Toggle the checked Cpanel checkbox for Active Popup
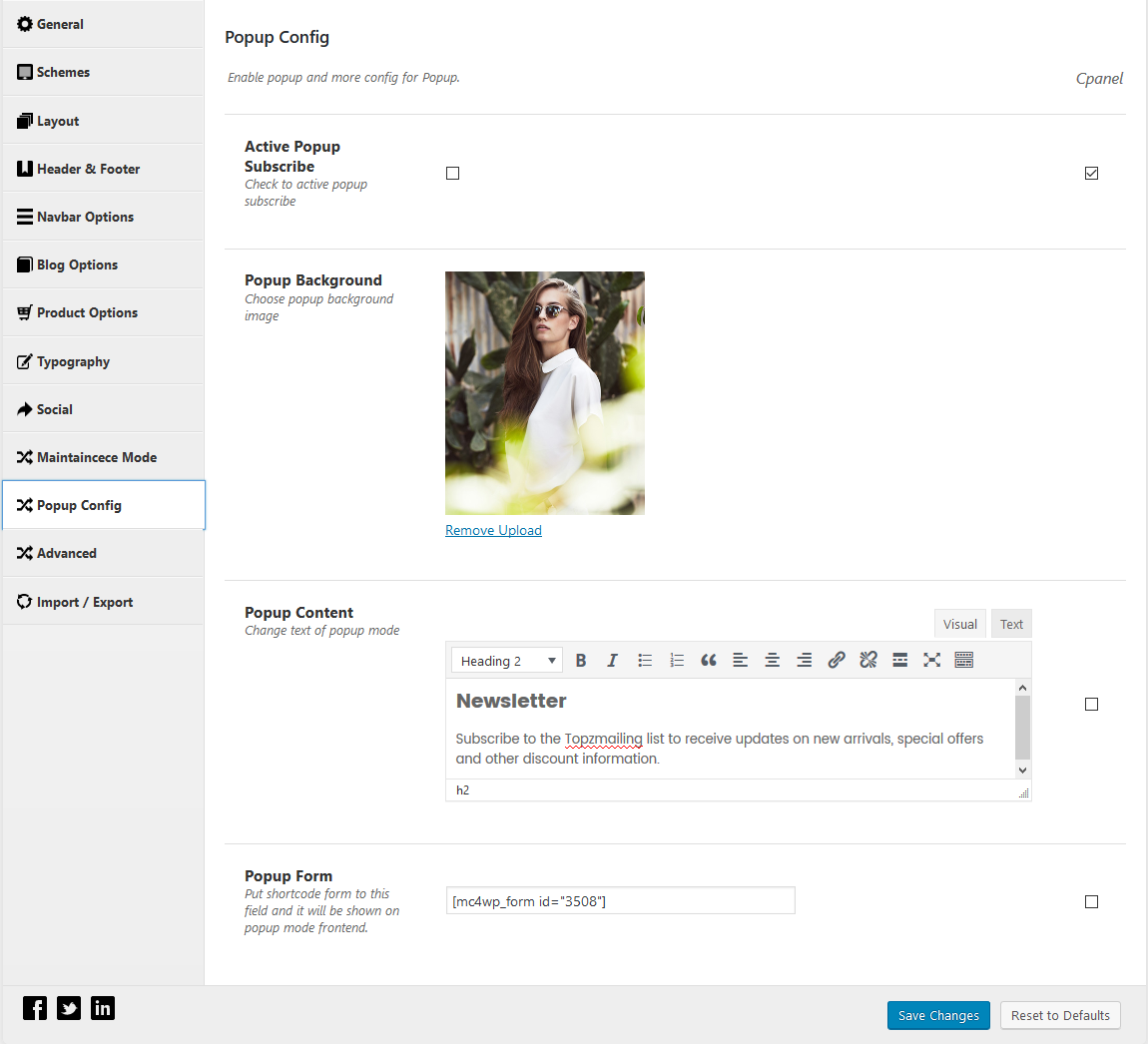This screenshot has height=1044, width=1148. click(1091, 174)
